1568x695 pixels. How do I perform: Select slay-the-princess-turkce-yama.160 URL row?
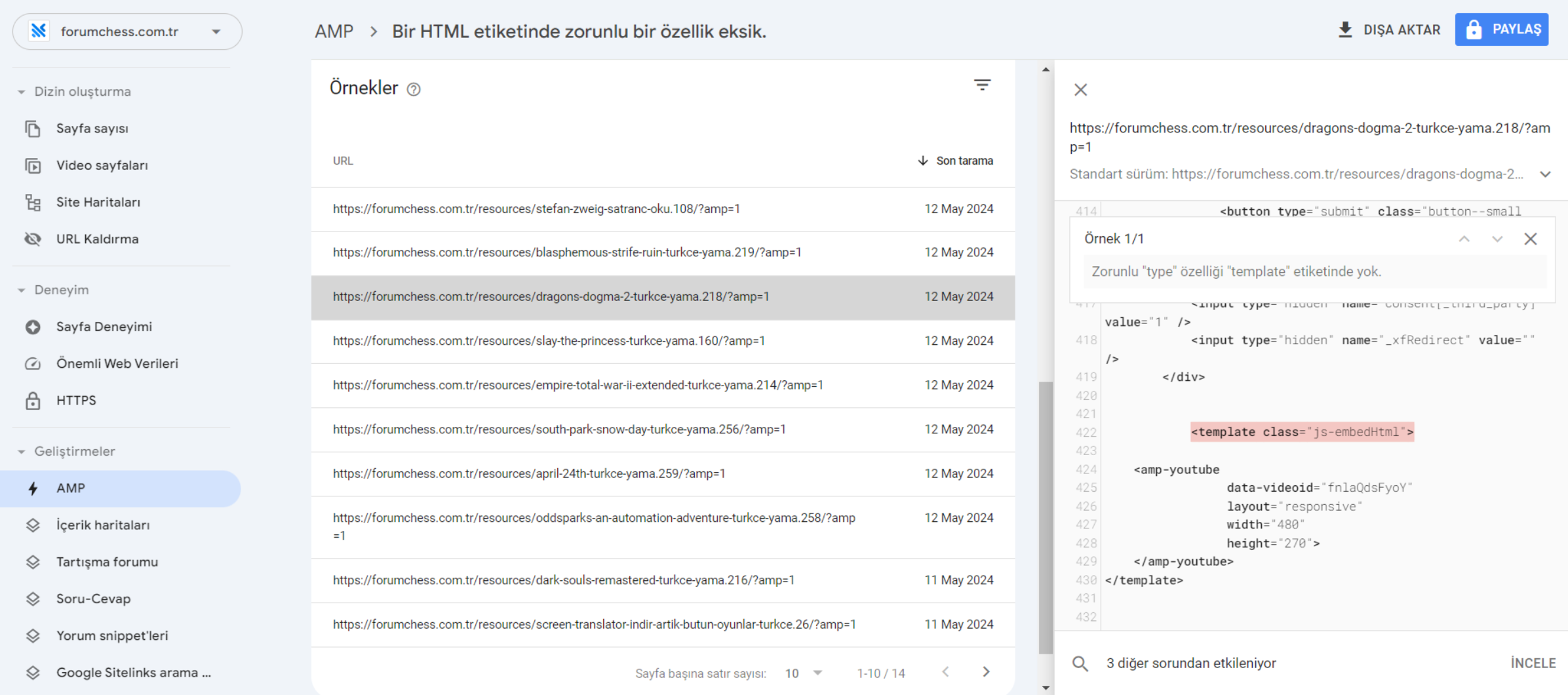tap(663, 341)
